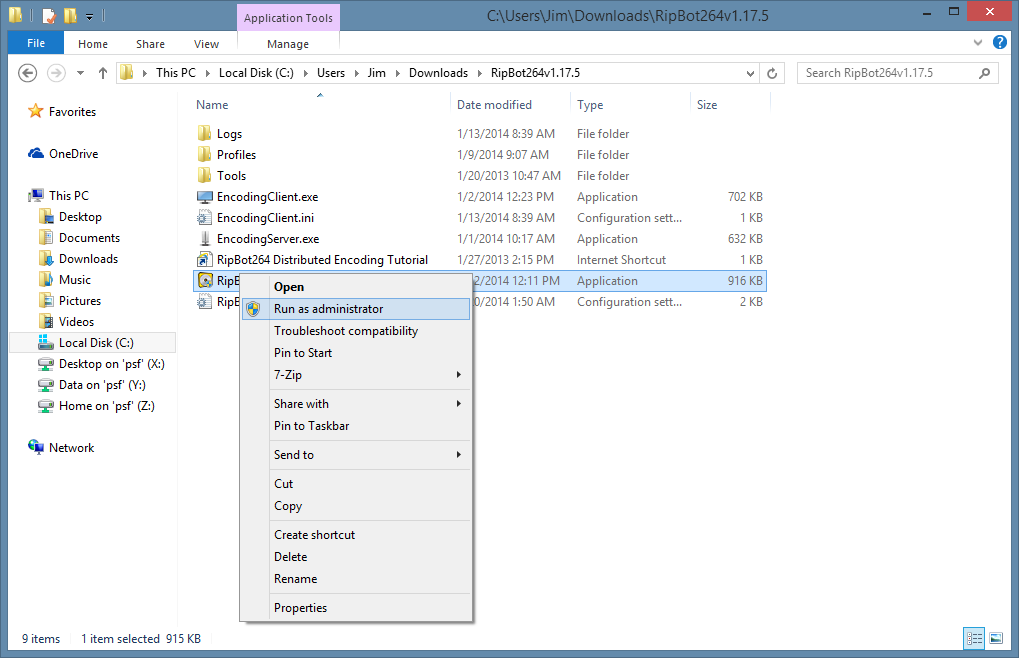Click EncodingServer.exe application icon
Image resolution: width=1019 pixels, height=658 pixels.
205,238
